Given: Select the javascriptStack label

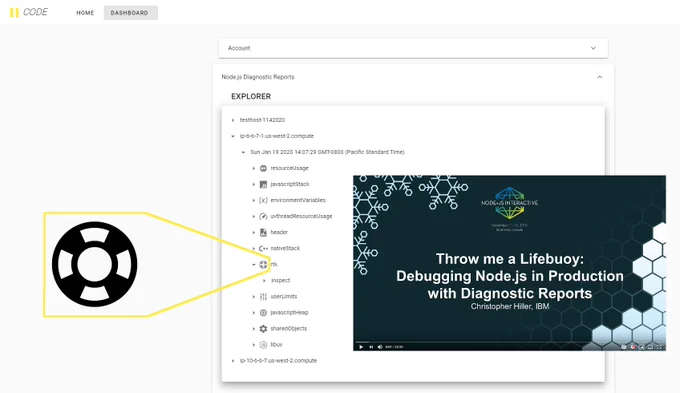Looking at the screenshot, I should pyautogui.click(x=290, y=184).
